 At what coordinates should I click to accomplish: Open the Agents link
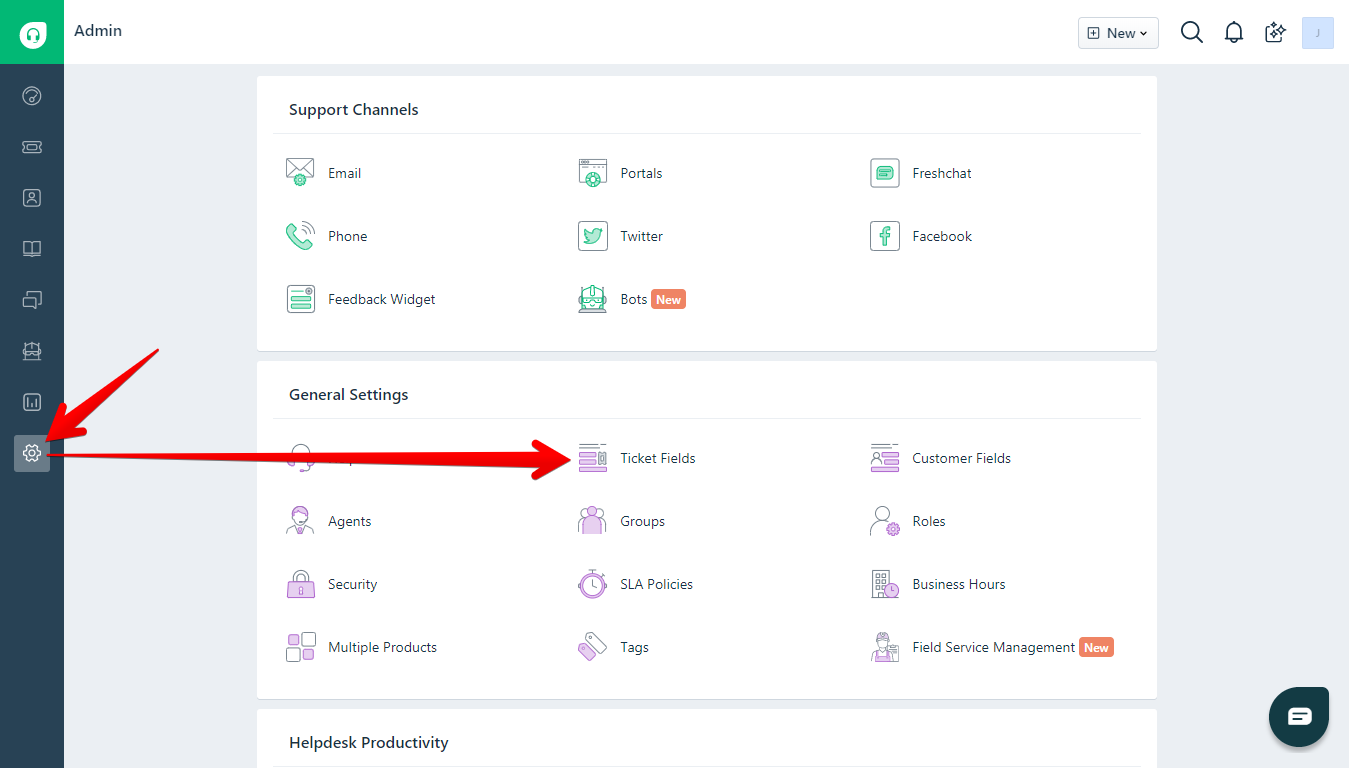tap(349, 521)
